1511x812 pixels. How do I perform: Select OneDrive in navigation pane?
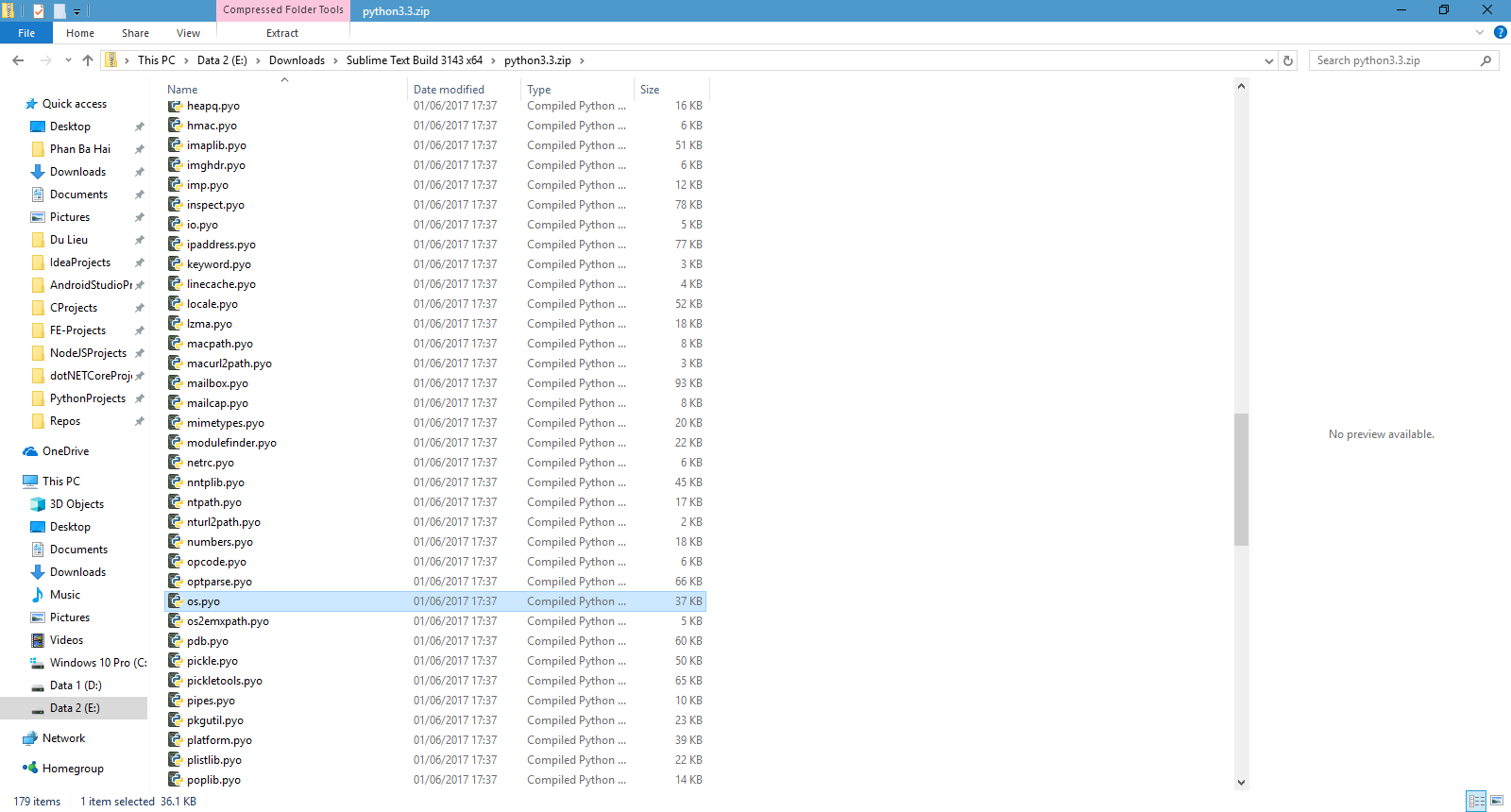point(65,451)
